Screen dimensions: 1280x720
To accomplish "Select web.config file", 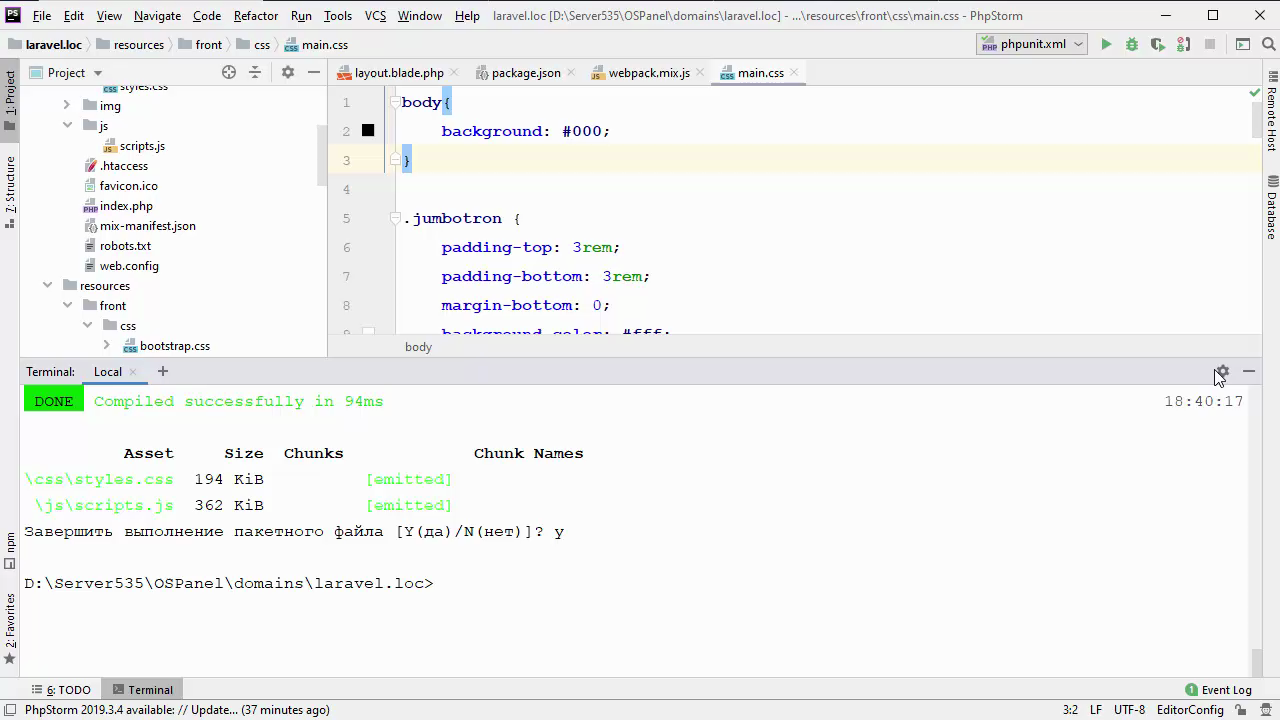I will tap(129, 266).
